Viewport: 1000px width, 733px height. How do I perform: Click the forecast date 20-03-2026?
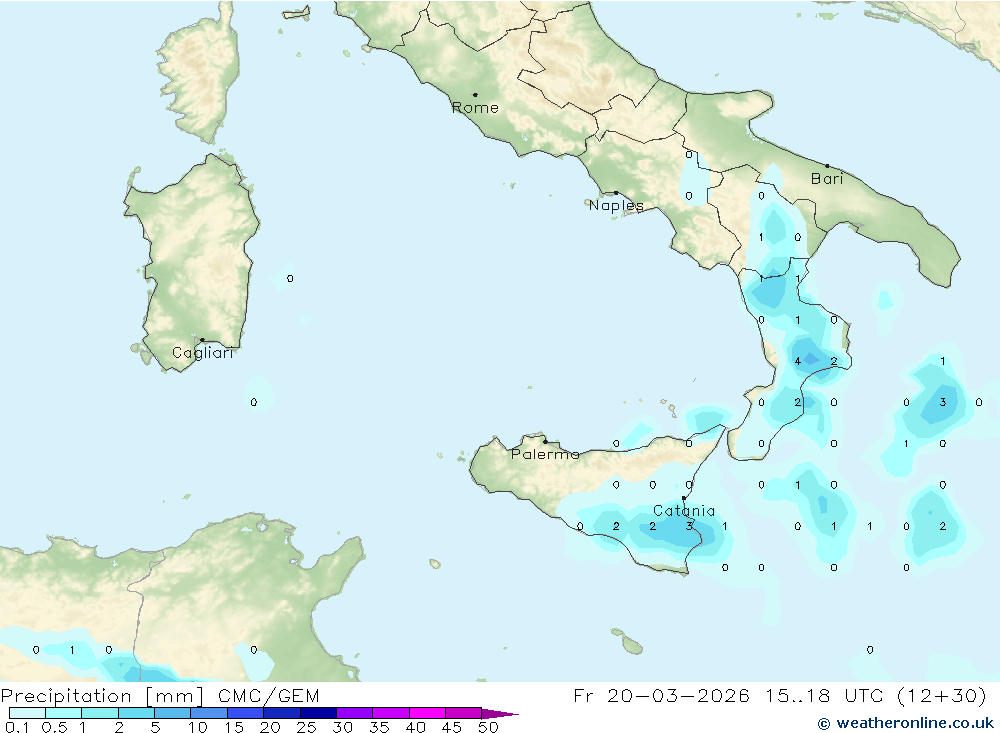coord(678,695)
